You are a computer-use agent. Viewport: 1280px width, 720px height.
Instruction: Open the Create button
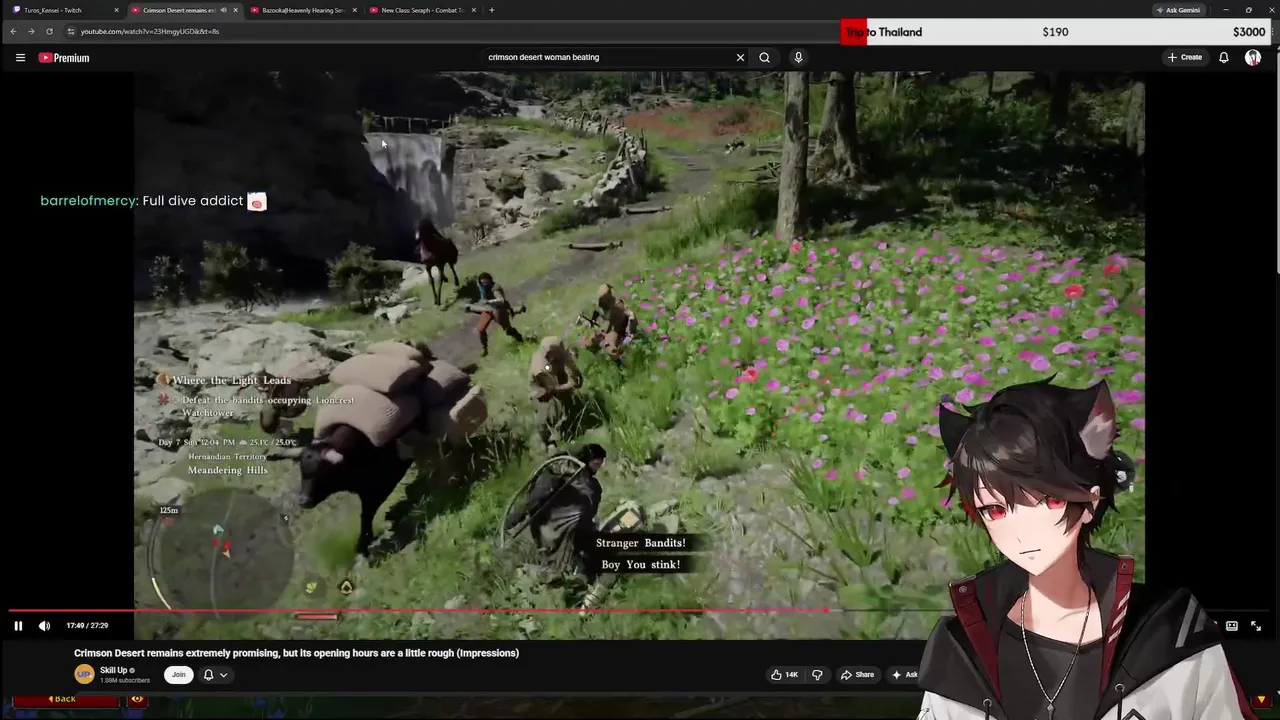pyautogui.click(x=1185, y=57)
